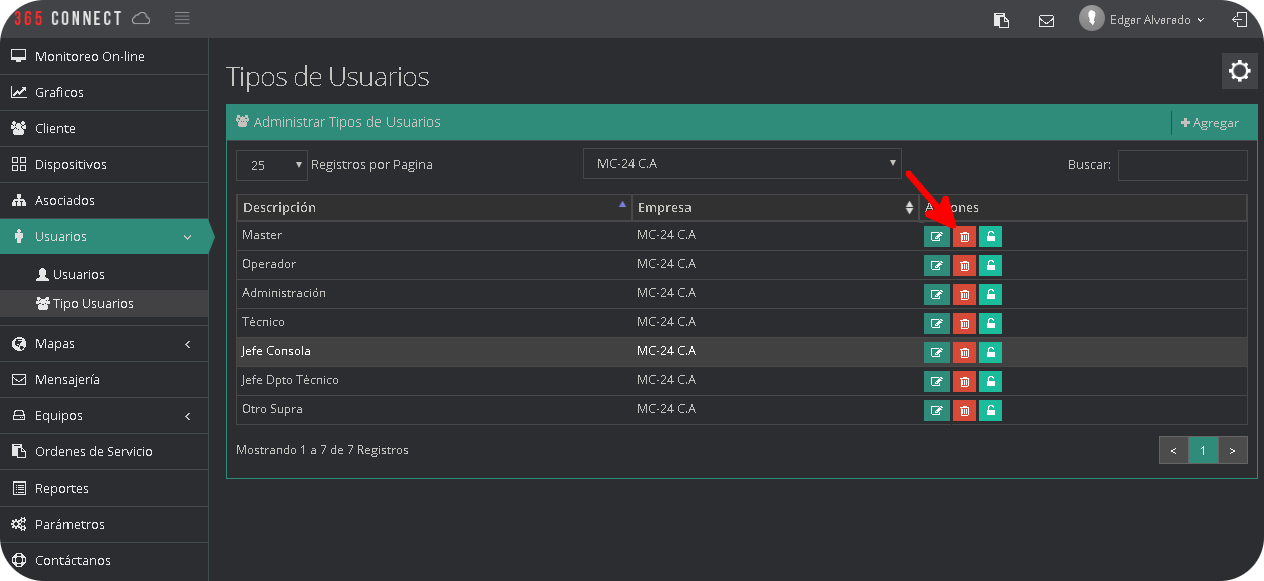This screenshot has width=1264, height=581.
Task: Go to next page arrow button
Action: tap(1233, 451)
